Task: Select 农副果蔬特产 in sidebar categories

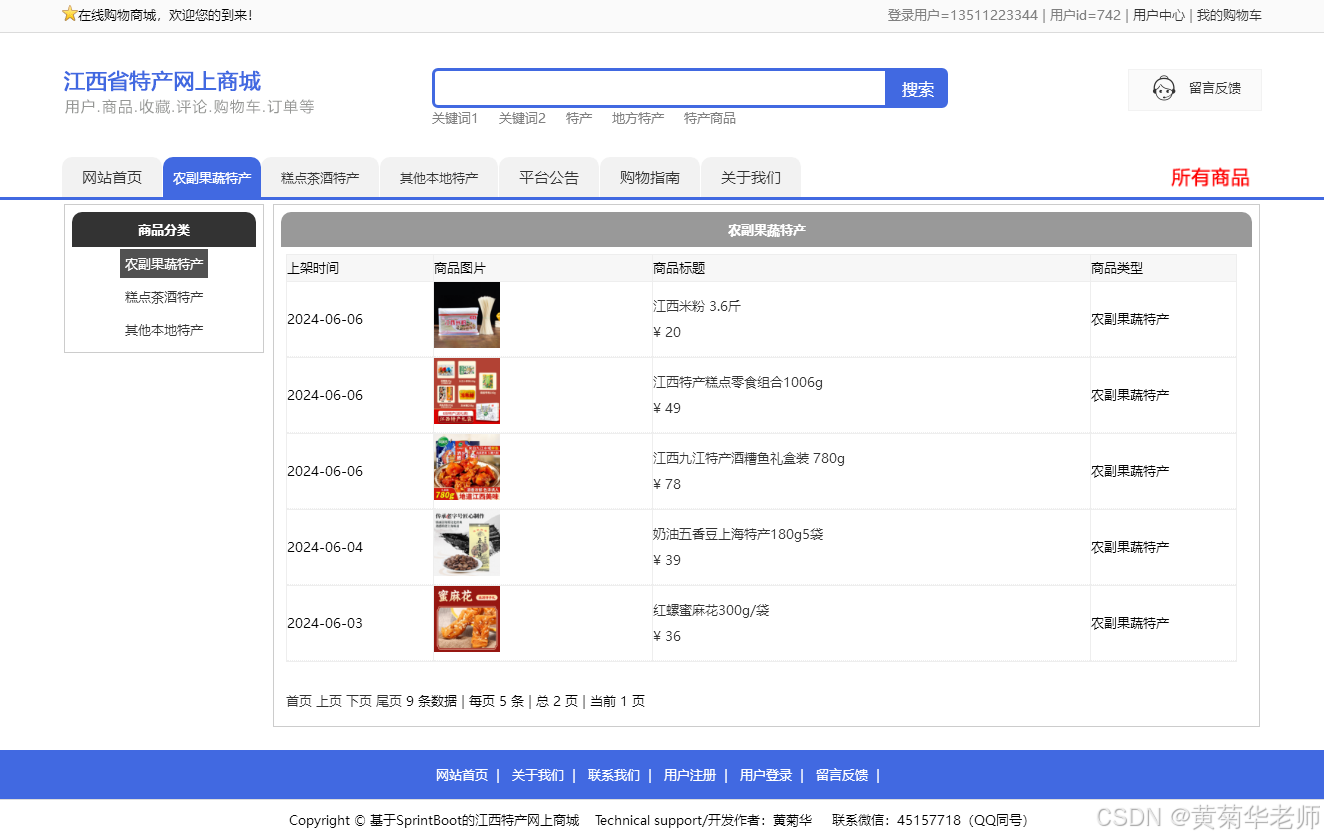Action: click(164, 264)
